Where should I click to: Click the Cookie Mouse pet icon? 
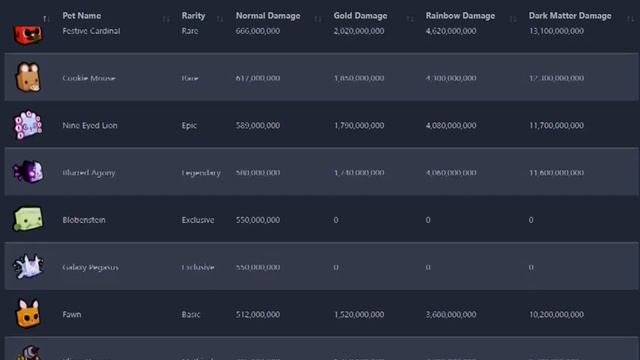(x=28, y=77)
